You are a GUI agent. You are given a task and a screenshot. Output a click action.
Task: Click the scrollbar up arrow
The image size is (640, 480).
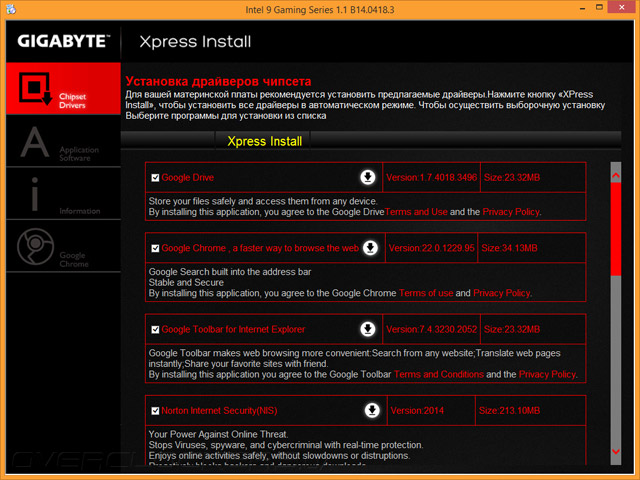pos(616,176)
